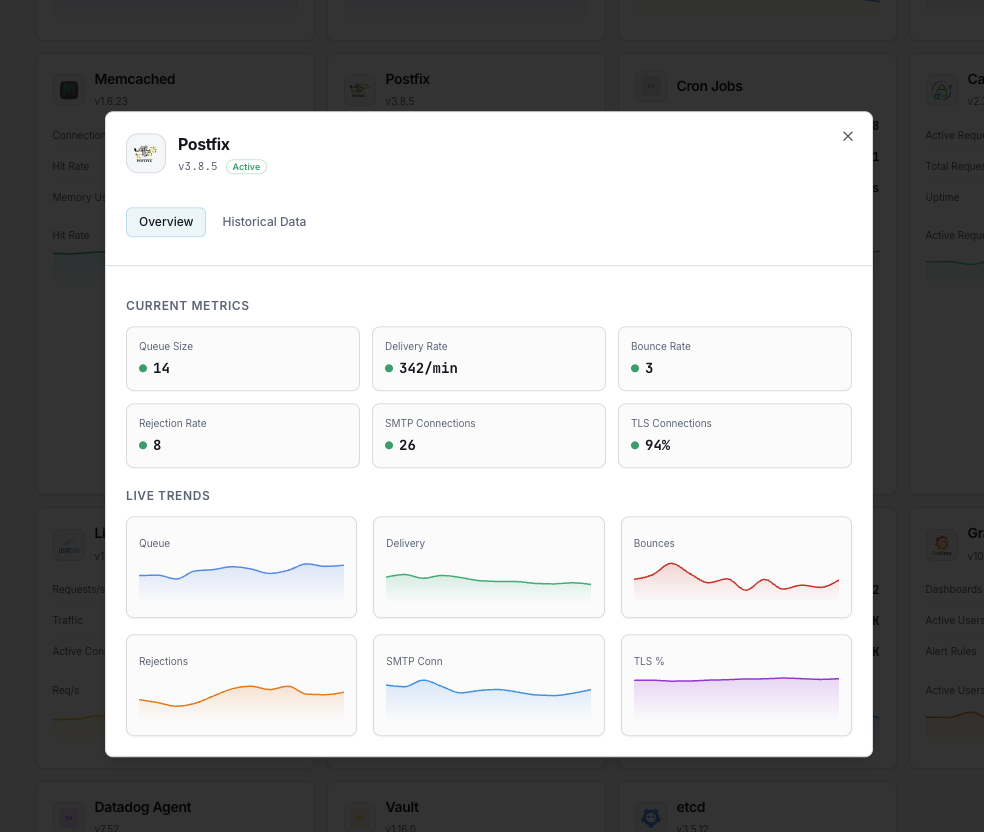Open the Vault service icon

(359, 817)
